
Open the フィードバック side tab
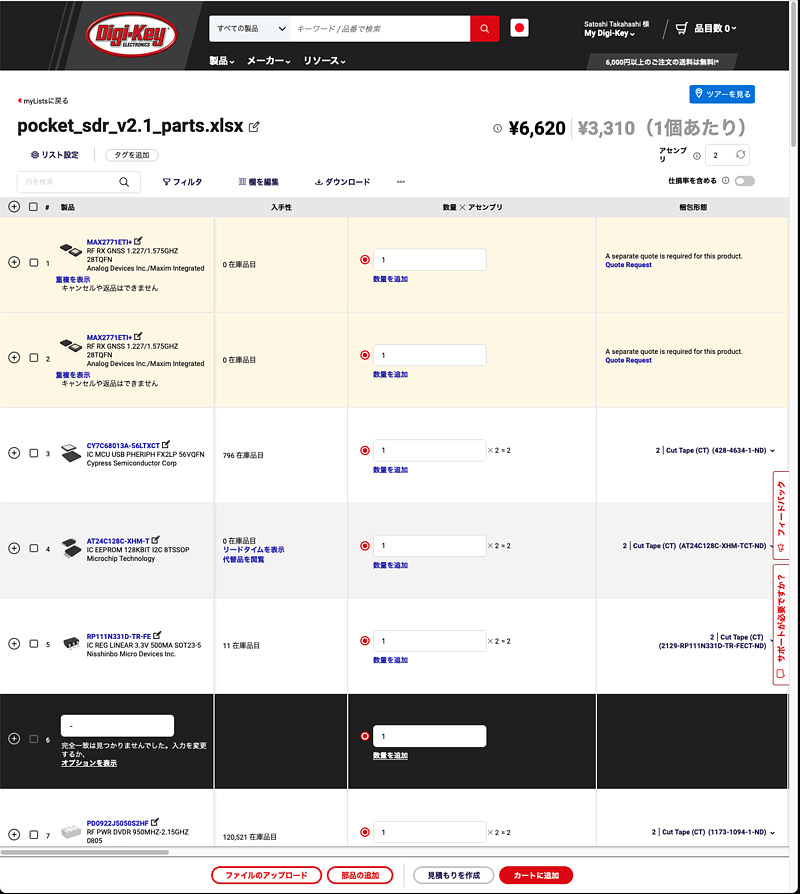pos(781,516)
